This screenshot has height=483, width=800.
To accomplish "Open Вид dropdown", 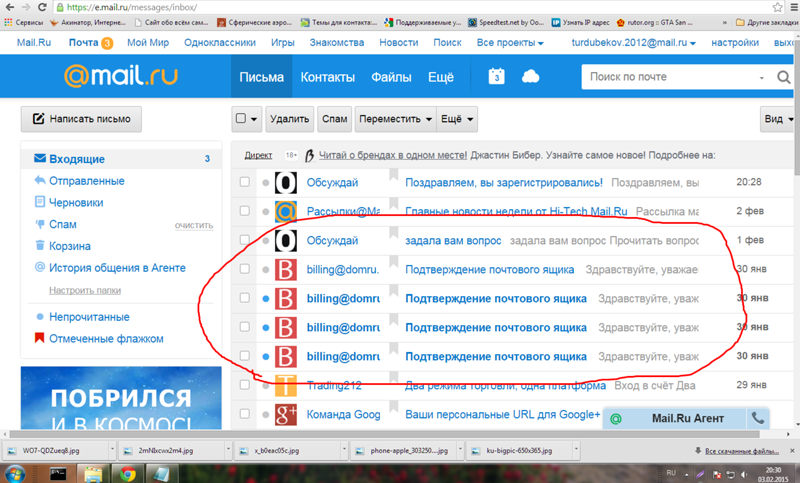I will point(777,119).
